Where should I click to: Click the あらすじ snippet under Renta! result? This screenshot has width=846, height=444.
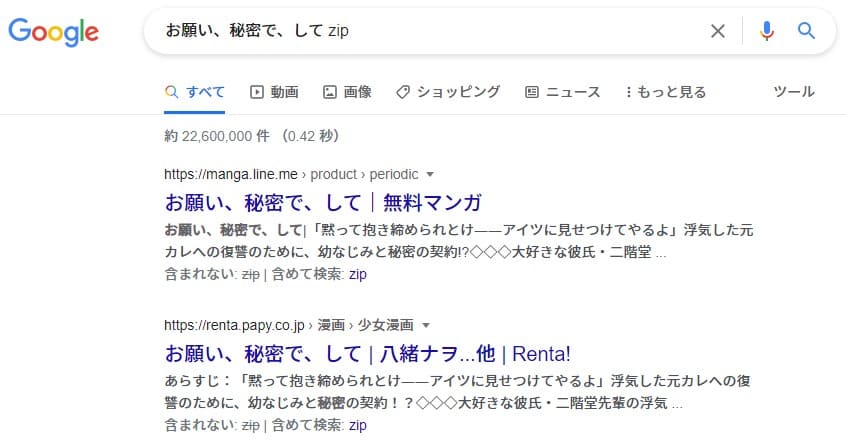click(458, 392)
